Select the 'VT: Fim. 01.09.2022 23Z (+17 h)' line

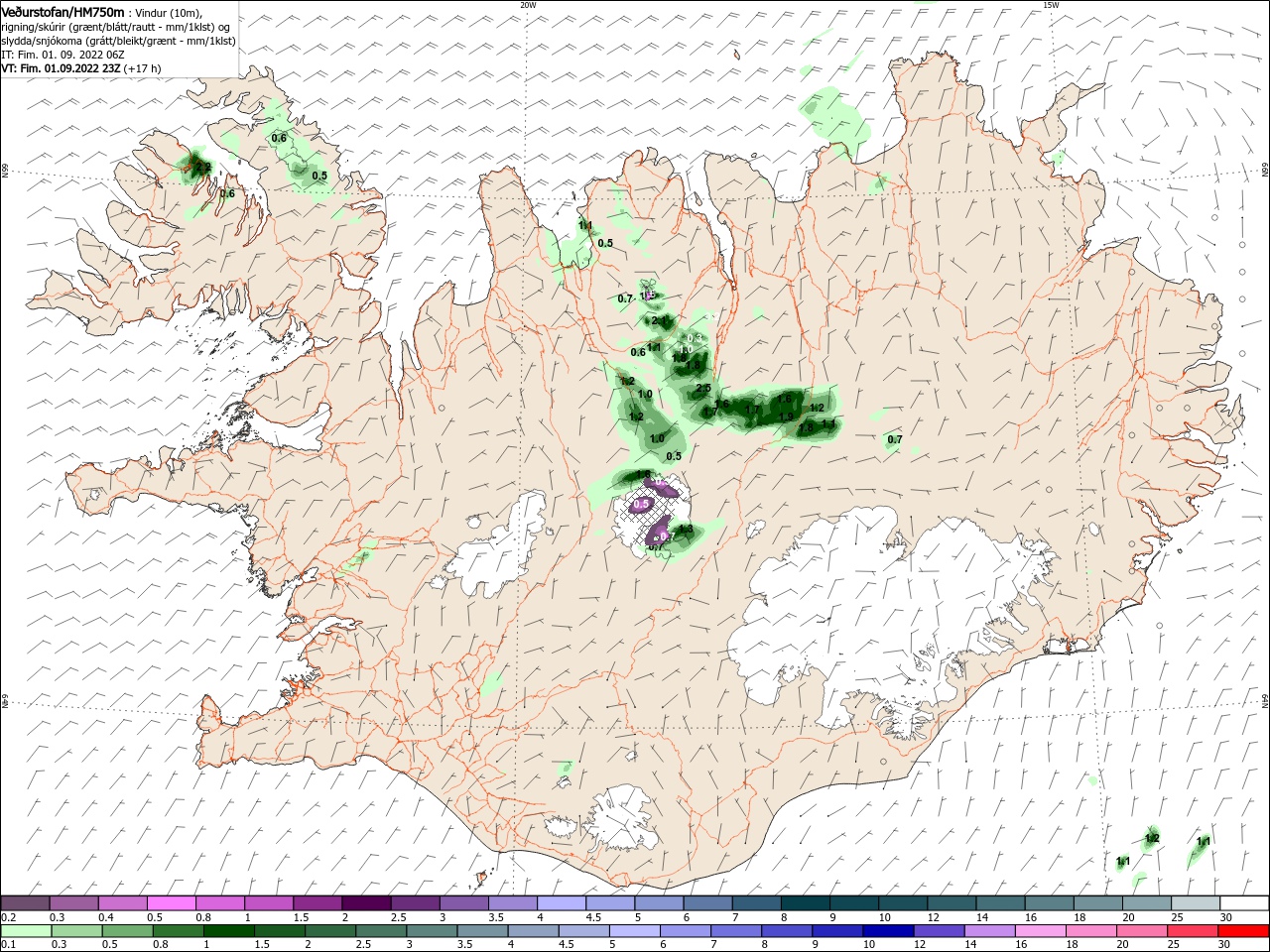point(81,68)
